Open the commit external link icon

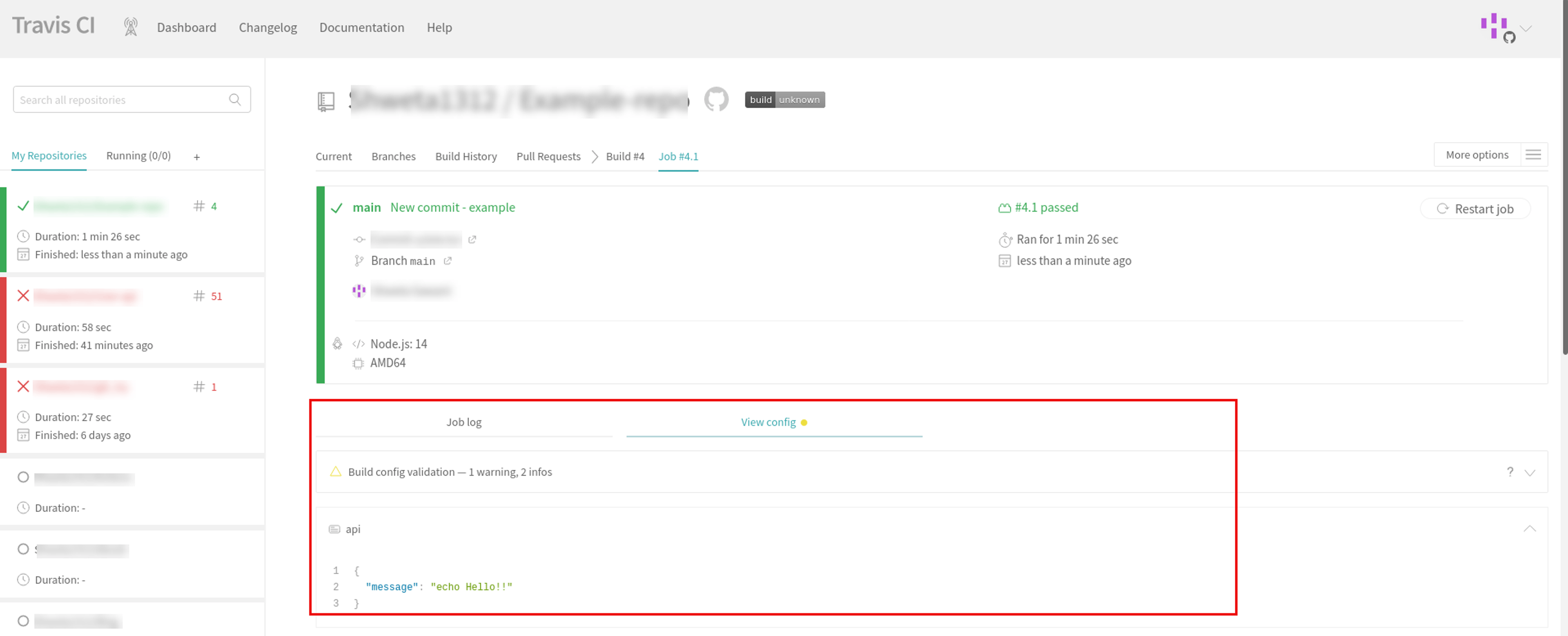[x=472, y=240]
